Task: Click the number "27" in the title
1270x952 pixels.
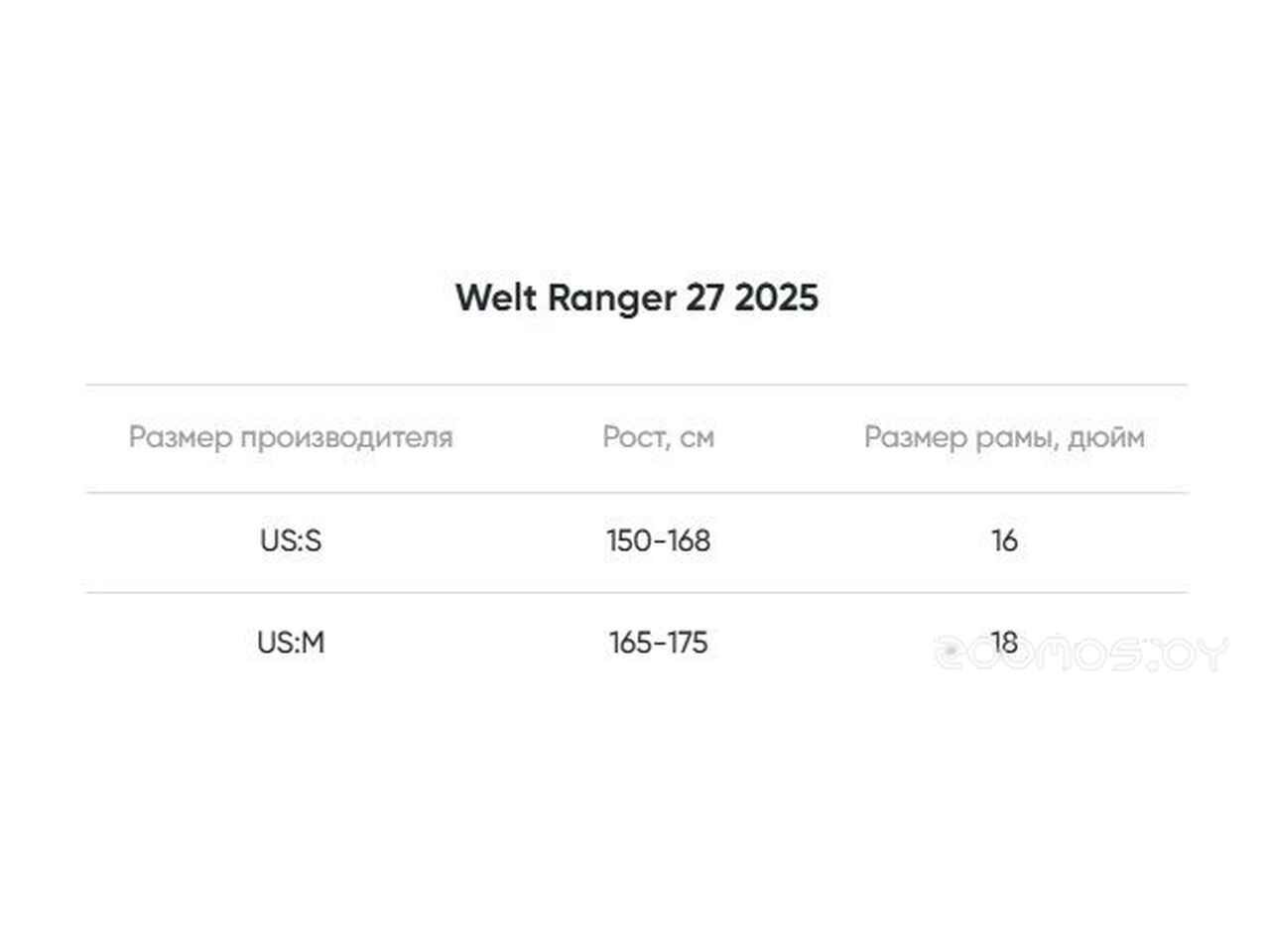Action: coord(704,297)
